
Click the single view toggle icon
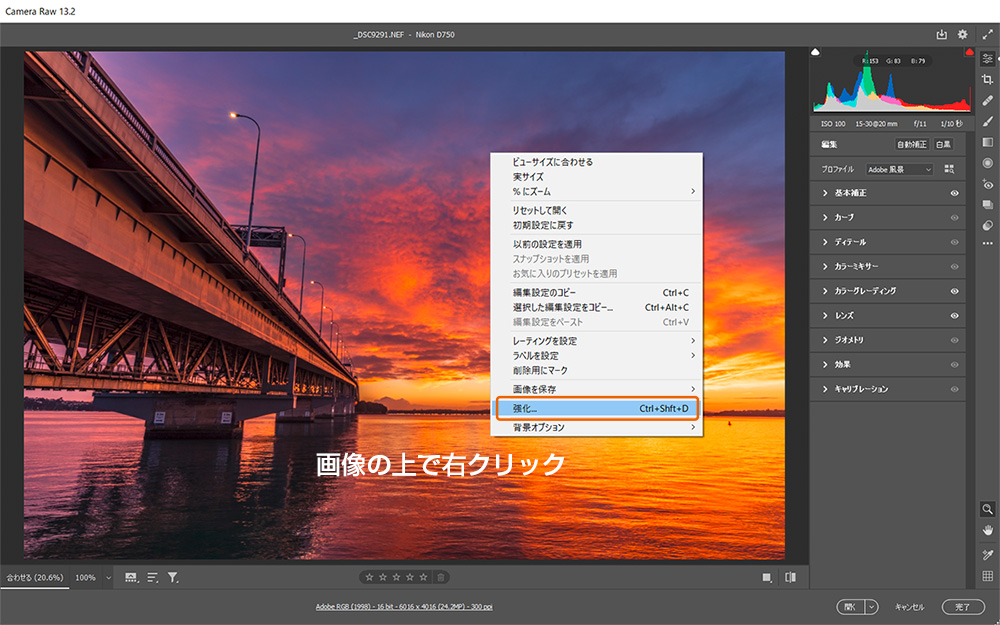point(767,578)
